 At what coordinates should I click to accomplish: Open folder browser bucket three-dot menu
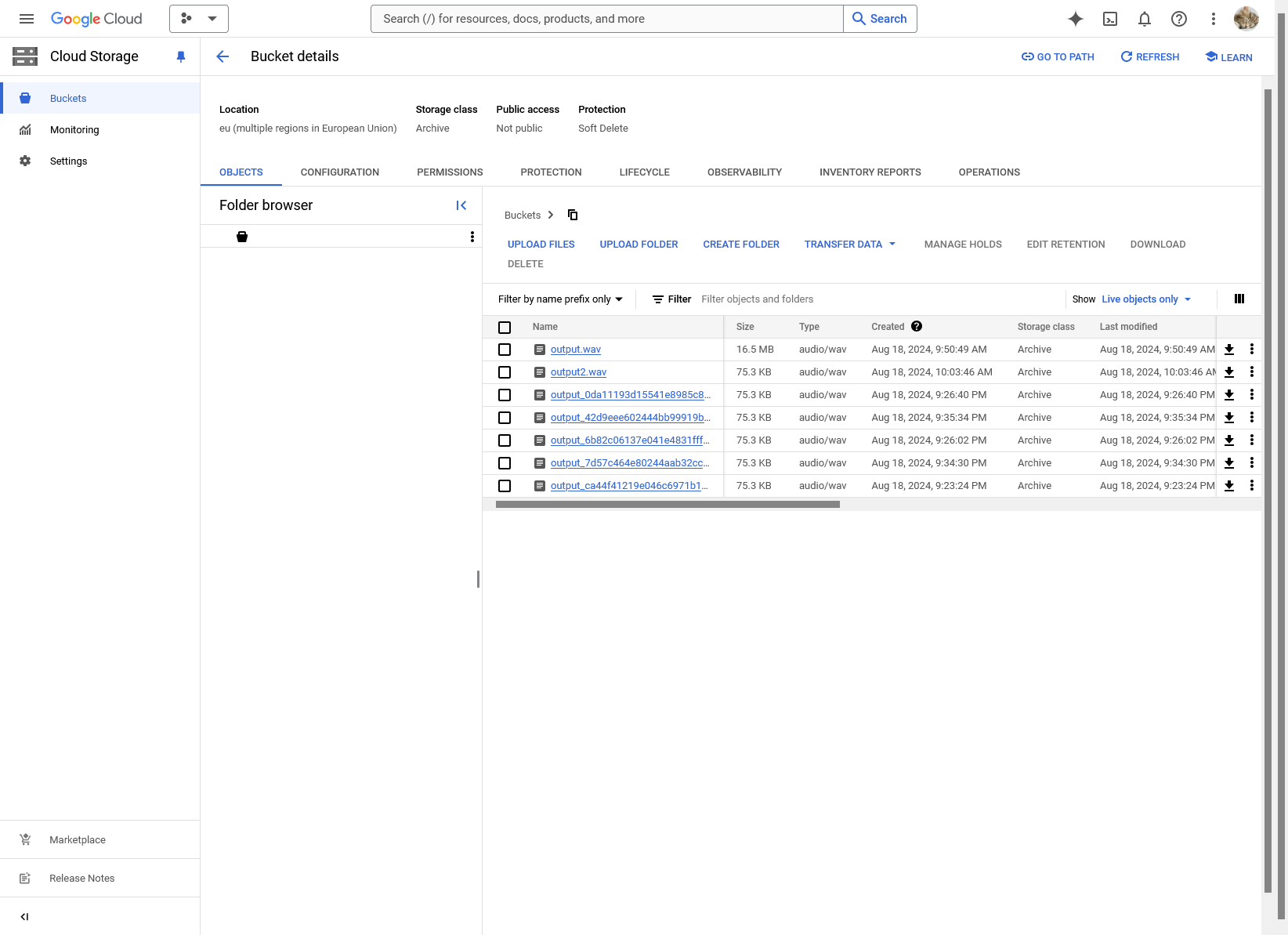[x=472, y=237]
